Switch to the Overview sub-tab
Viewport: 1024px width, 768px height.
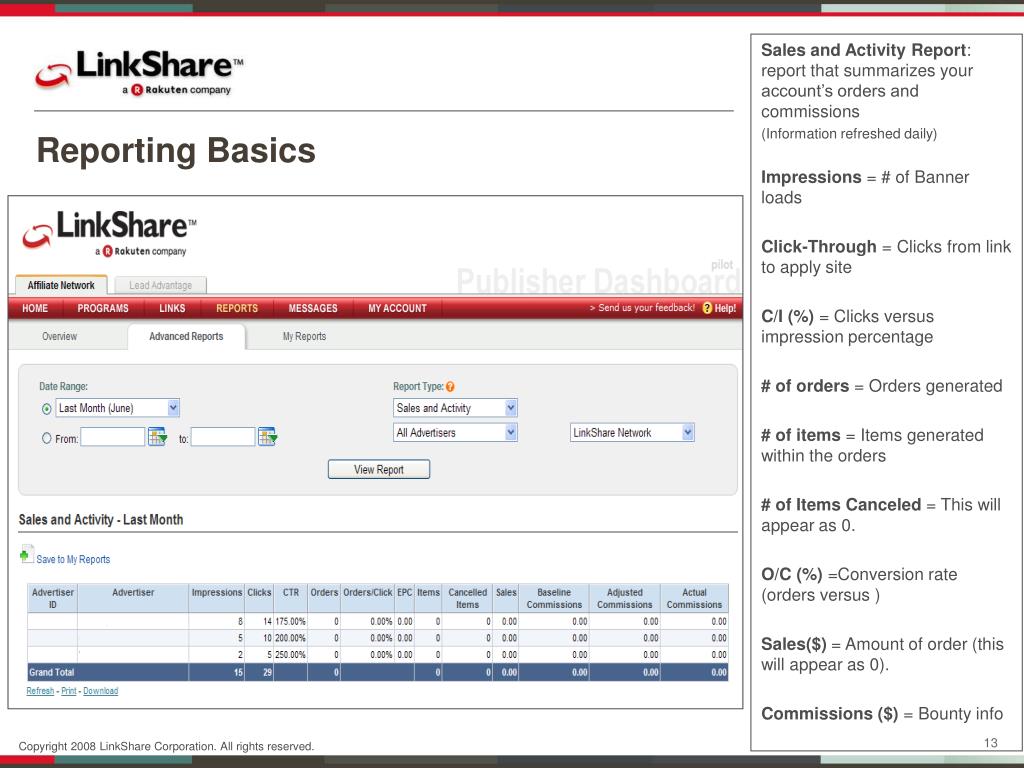(59, 336)
